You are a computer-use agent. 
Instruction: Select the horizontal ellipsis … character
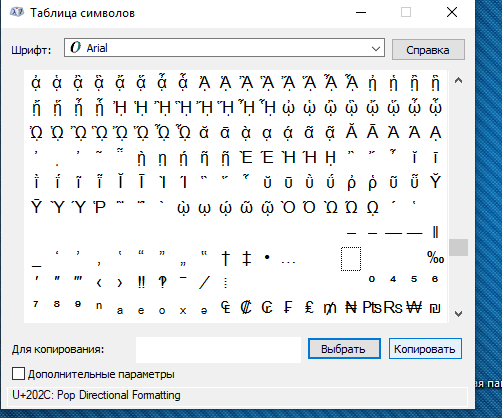click(x=288, y=262)
